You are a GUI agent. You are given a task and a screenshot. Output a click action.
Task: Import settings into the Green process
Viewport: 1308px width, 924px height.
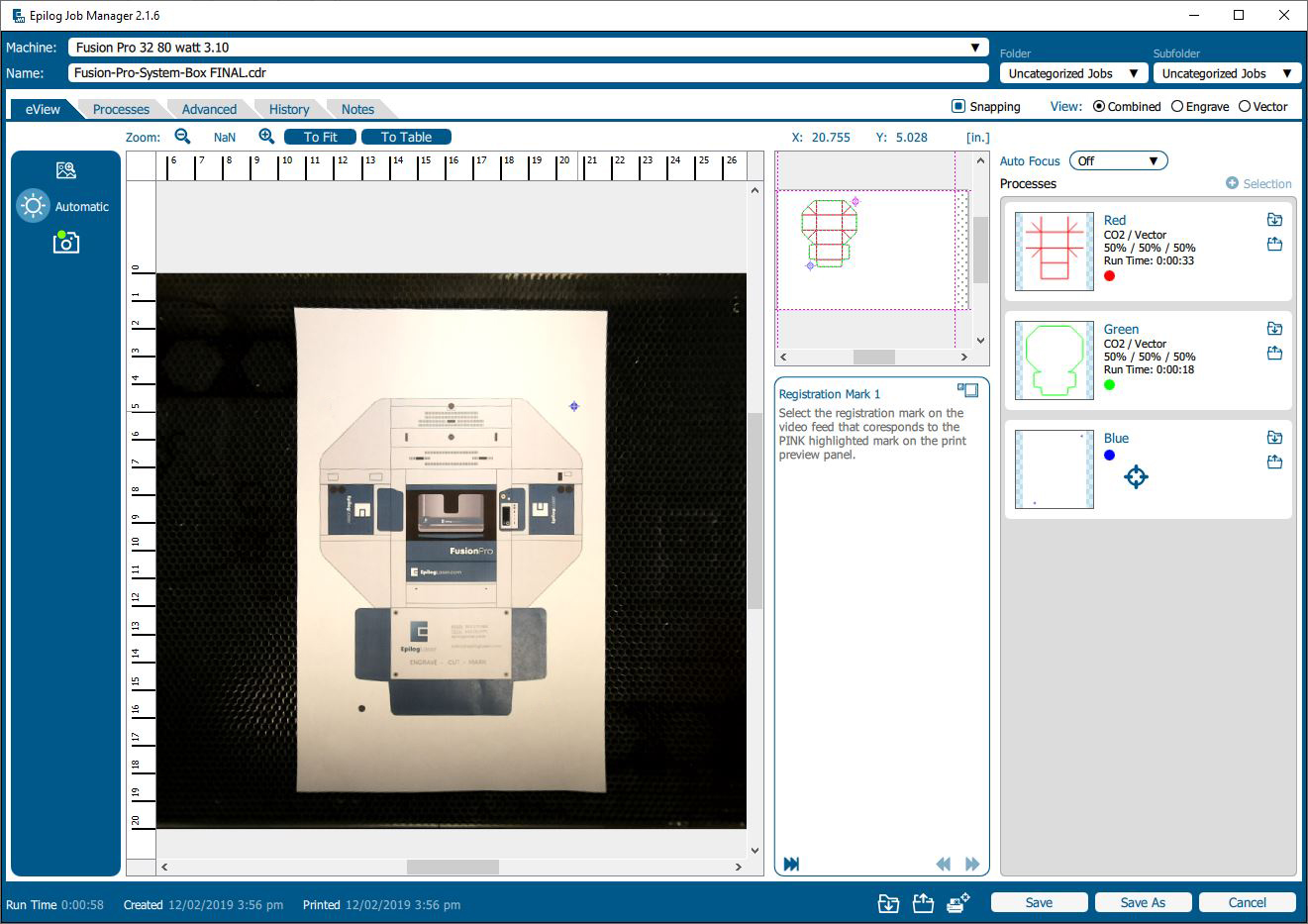click(1274, 329)
